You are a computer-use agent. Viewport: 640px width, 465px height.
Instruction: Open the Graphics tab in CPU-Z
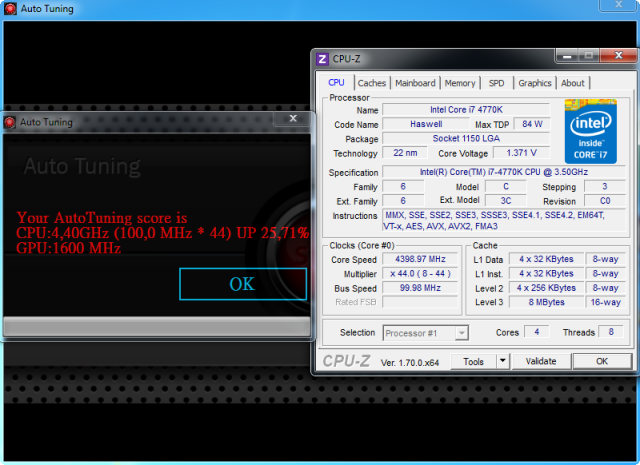(535, 83)
